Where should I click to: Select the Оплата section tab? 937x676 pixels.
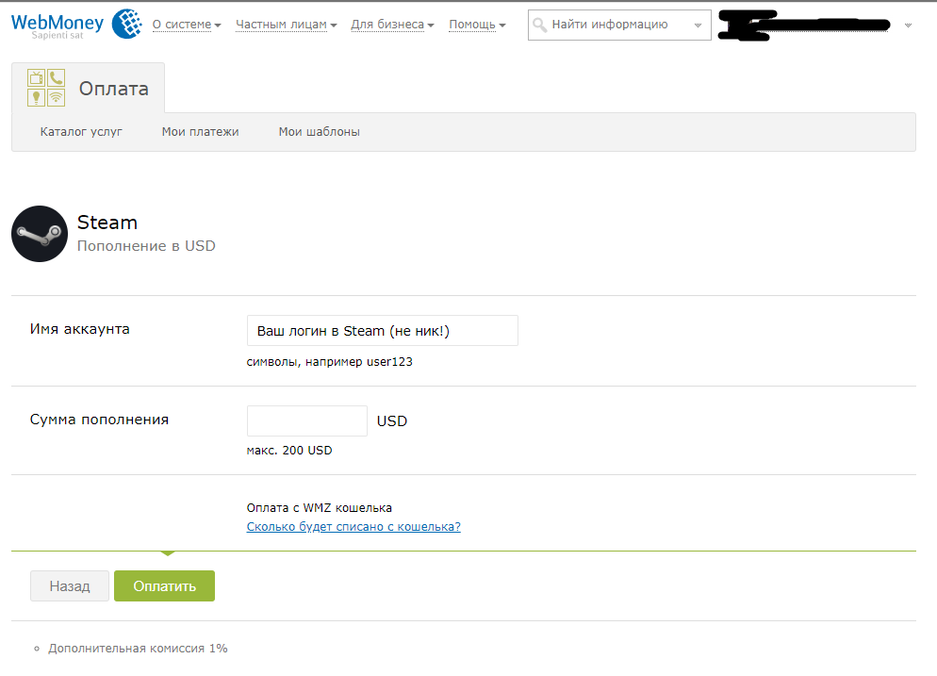point(88,88)
